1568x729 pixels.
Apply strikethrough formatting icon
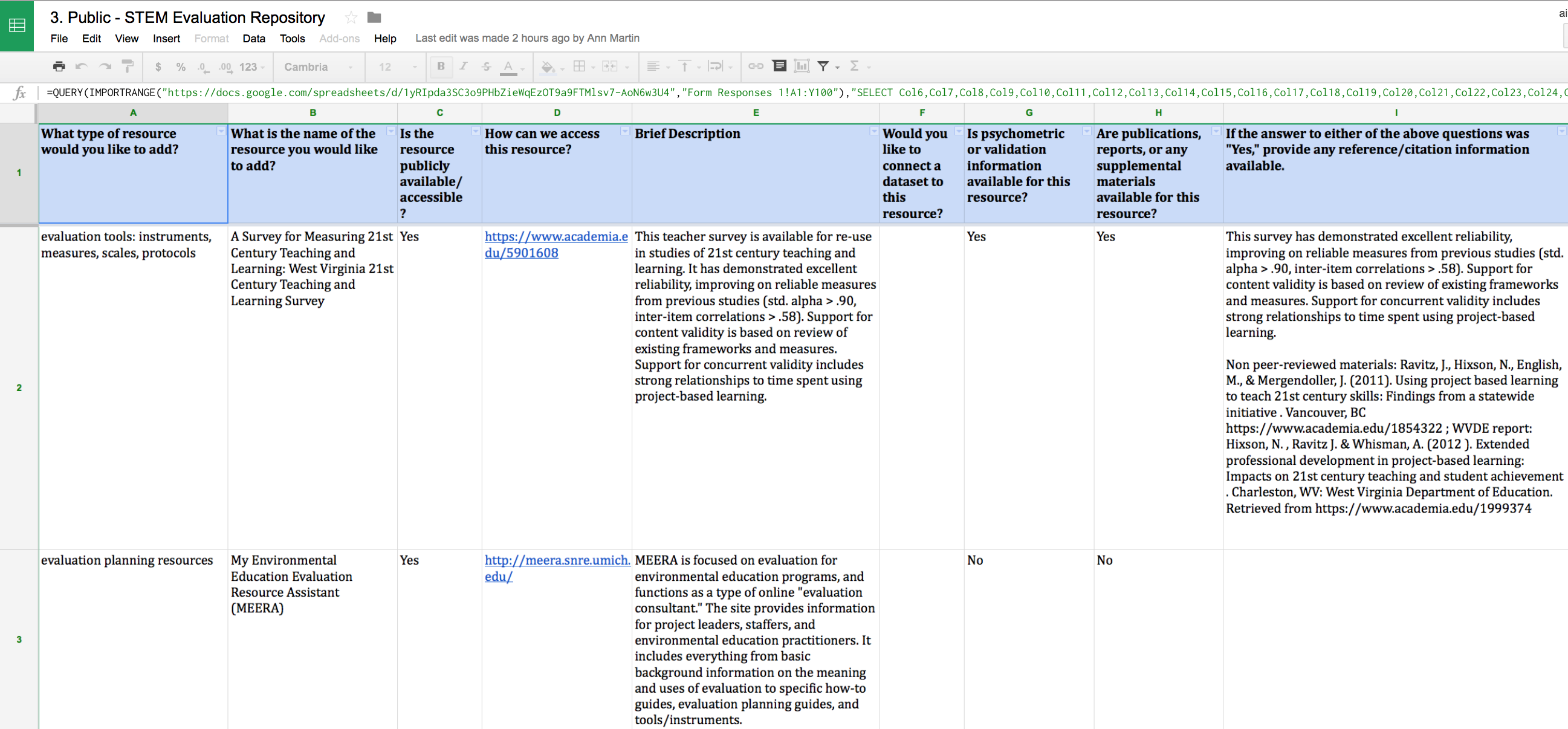(x=486, y=66)
